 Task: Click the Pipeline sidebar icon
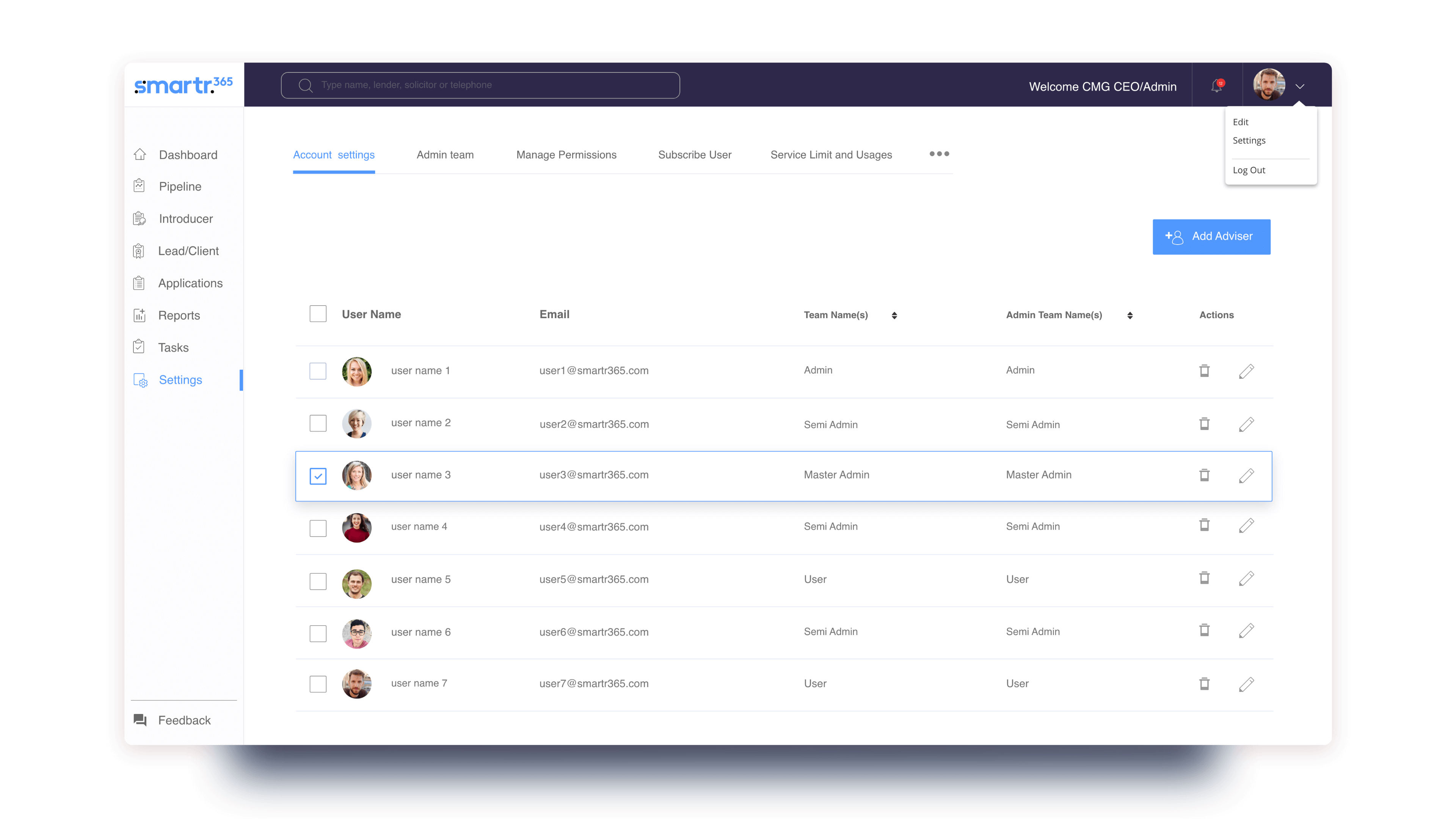pyautogui.click(x=140, y=186)
